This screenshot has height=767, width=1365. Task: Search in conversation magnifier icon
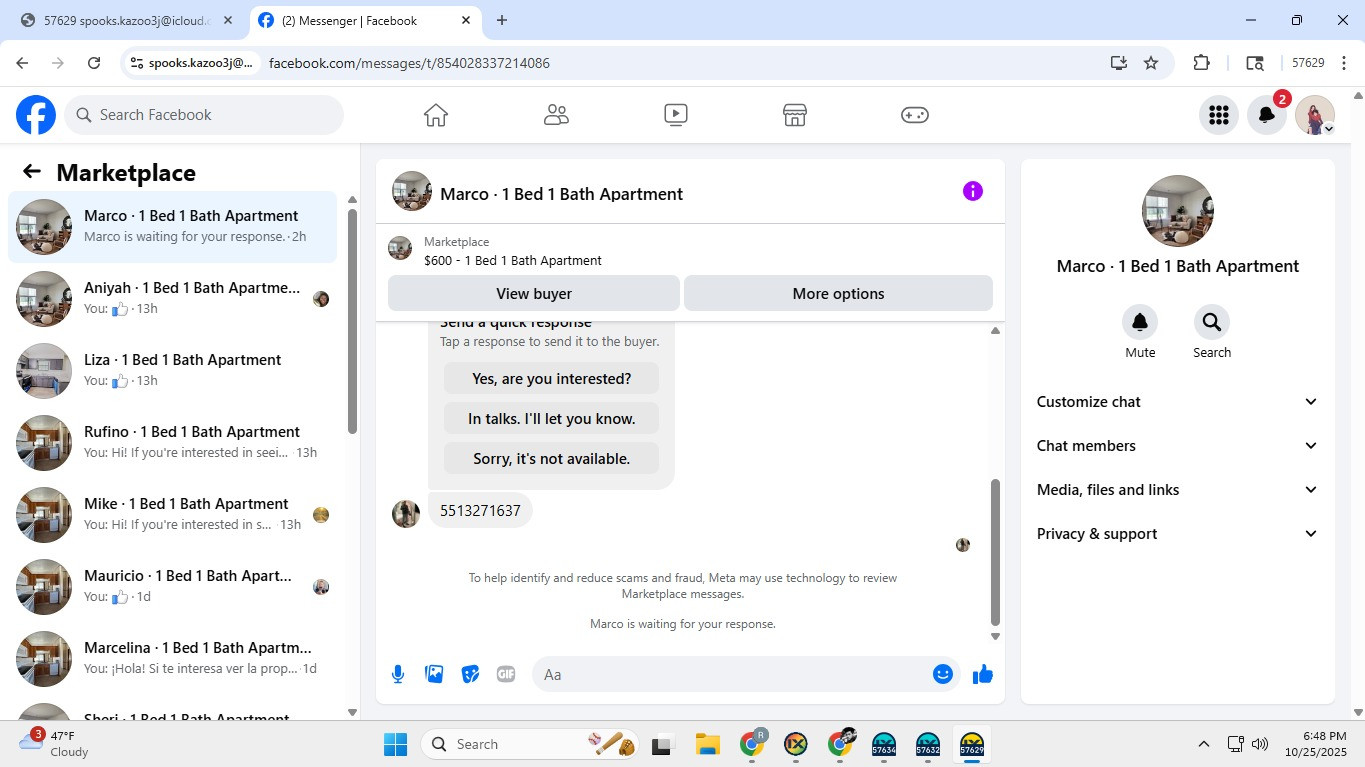pyautogui.click(x=1212, y=322)
